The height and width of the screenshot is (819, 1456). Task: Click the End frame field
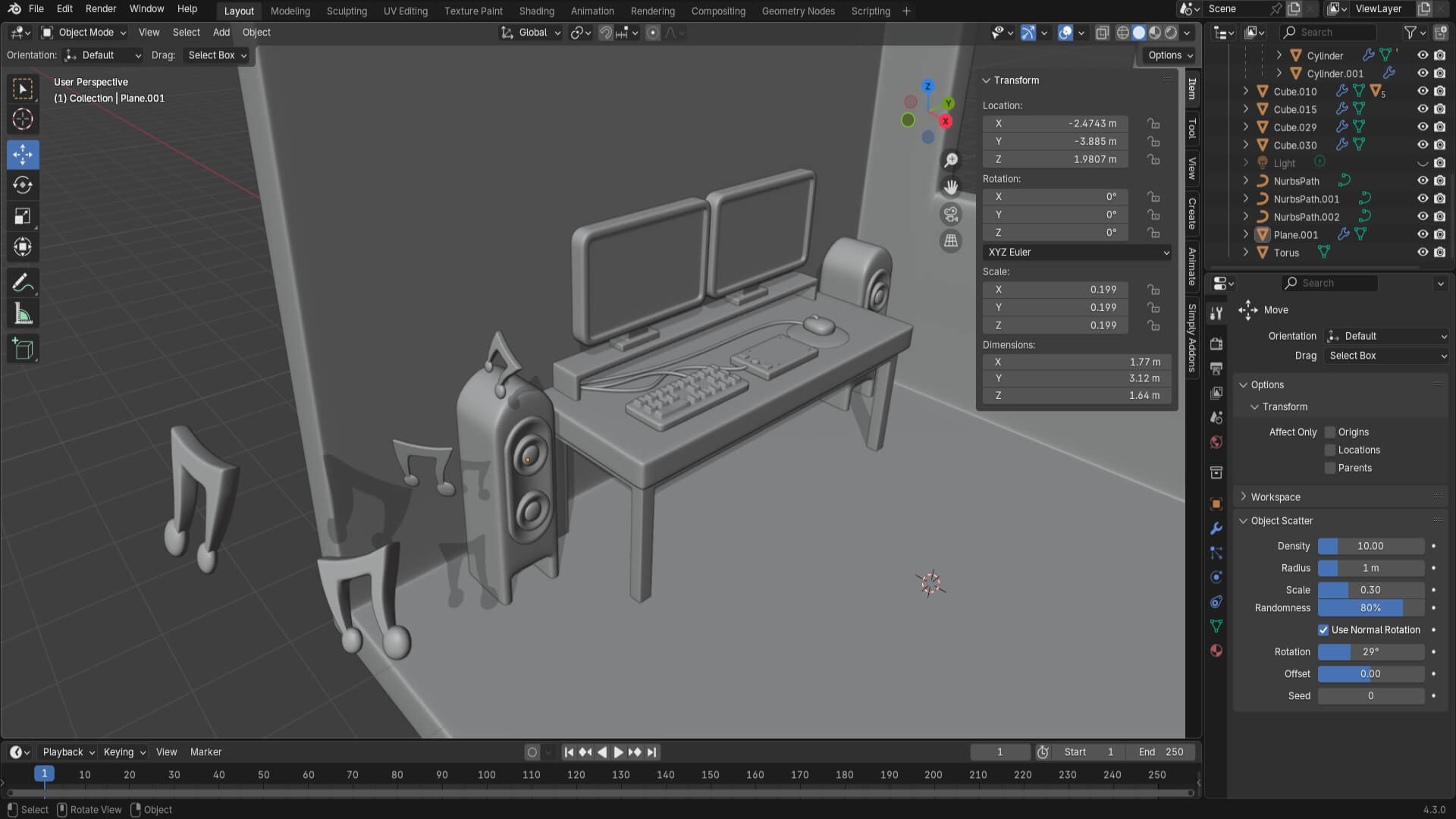coord(1161,752)
